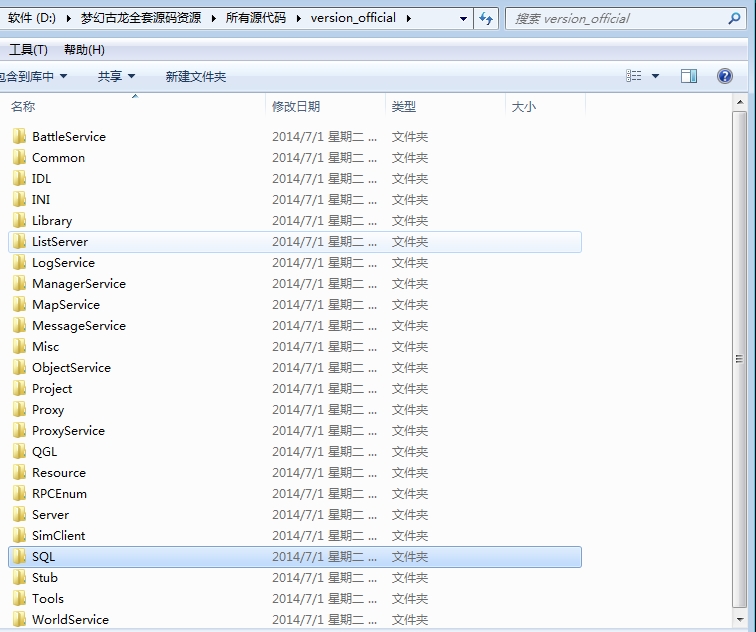The image size is (756, 632).
Task: Sort by the 名称 column header
Action: pyautogui.click(x=23, y=106)
